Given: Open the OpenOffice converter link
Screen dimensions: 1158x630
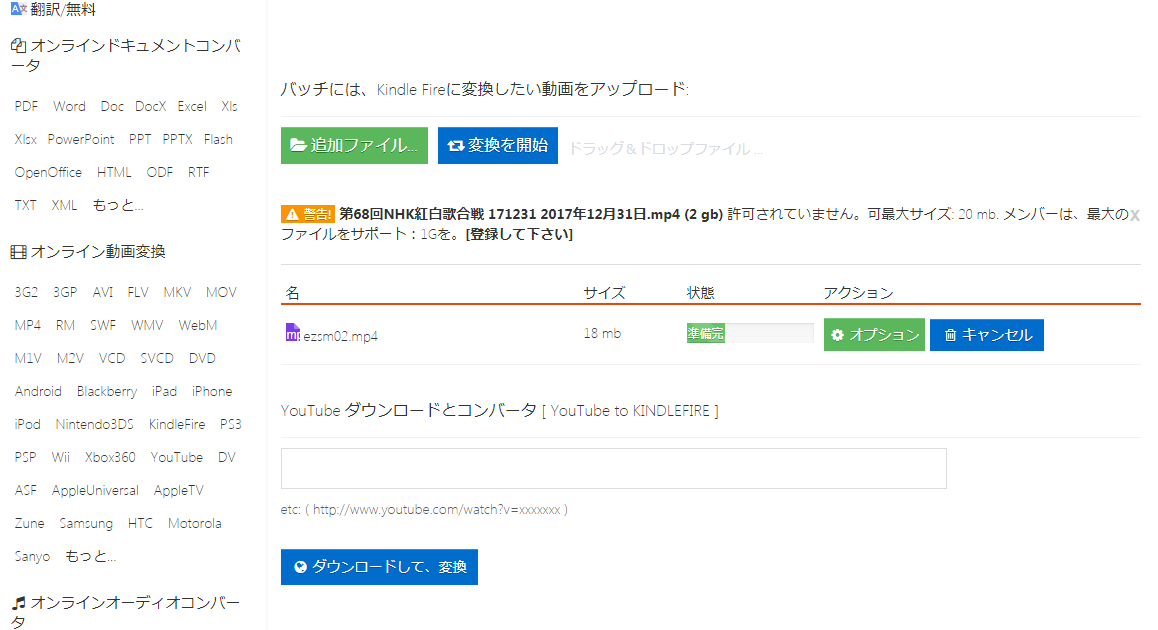Looking at the screenshot, I should (48, 172).
